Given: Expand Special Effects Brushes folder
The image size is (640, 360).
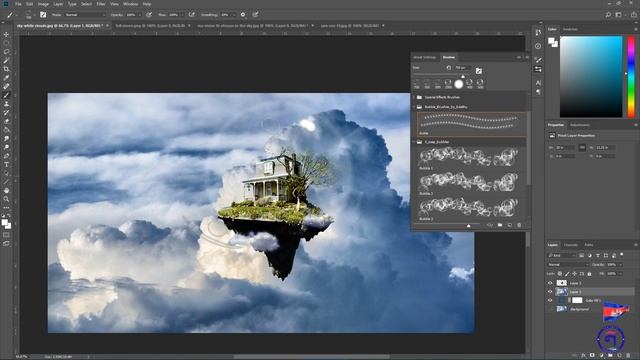Looking at the screenshot, I should coord(413,97).
